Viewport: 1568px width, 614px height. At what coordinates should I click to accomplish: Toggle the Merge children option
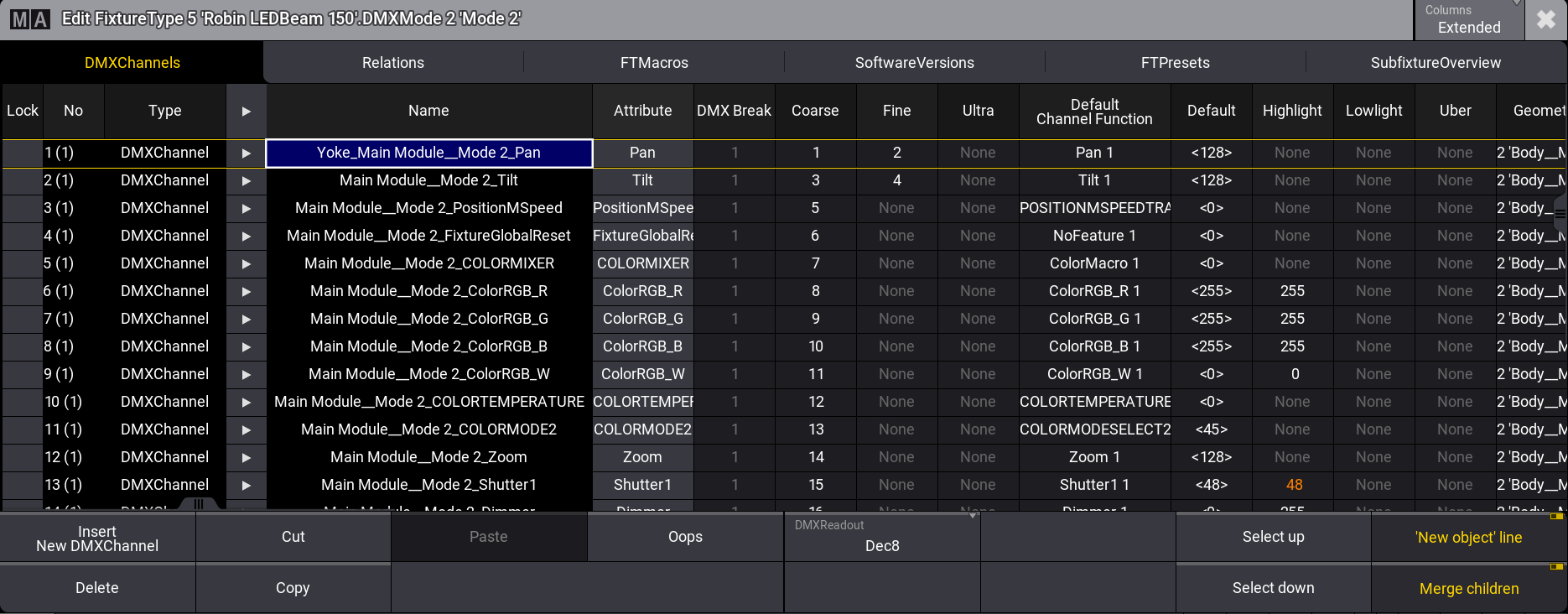pyautogui.click(x=1469, y=589)
